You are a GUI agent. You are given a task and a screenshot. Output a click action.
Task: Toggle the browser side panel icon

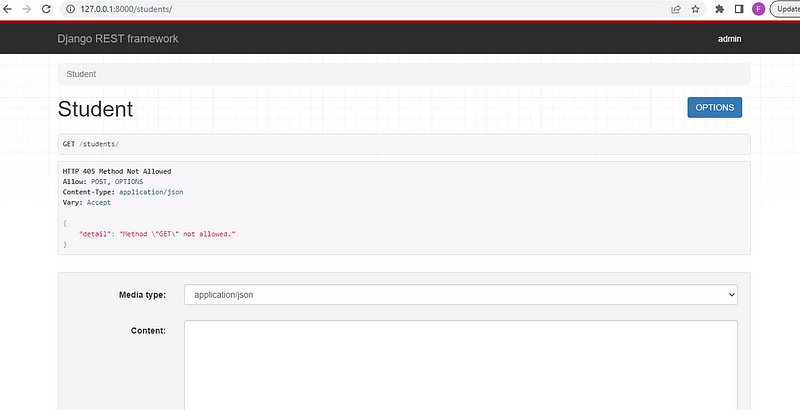click(739, 9)
